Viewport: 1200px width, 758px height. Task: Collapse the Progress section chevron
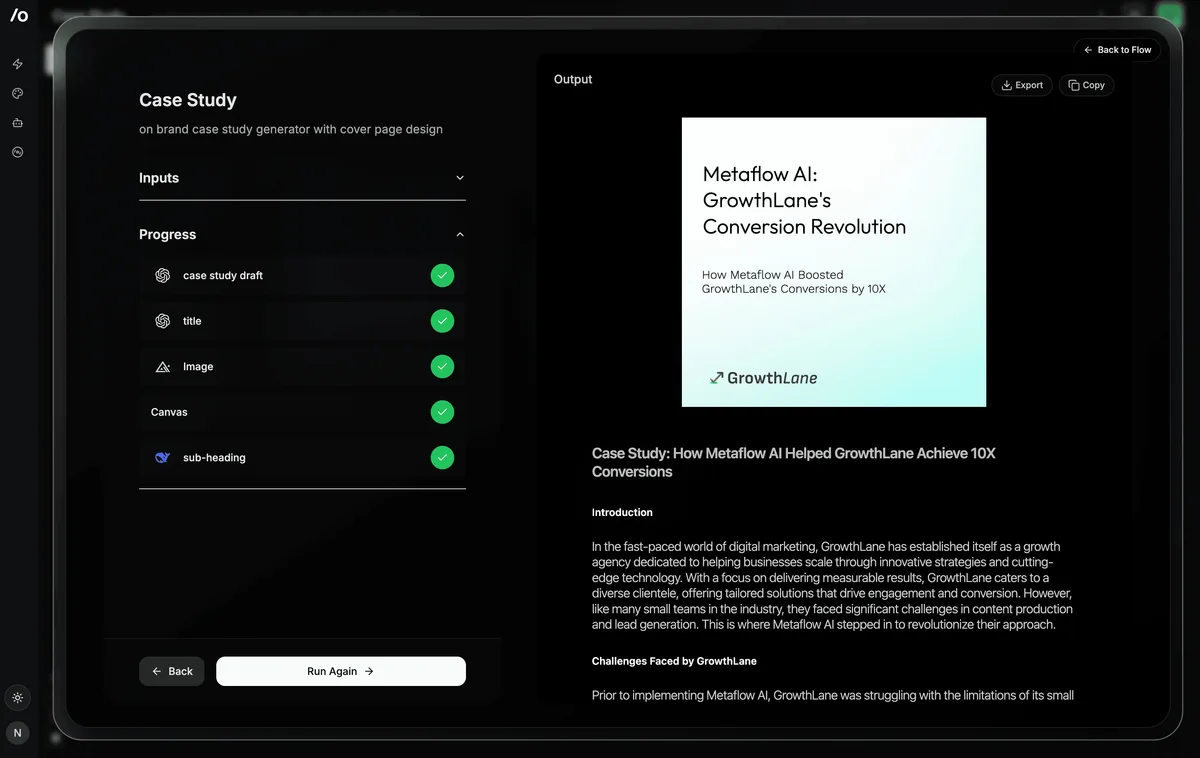pyautogui.click(x=460, y=235)
